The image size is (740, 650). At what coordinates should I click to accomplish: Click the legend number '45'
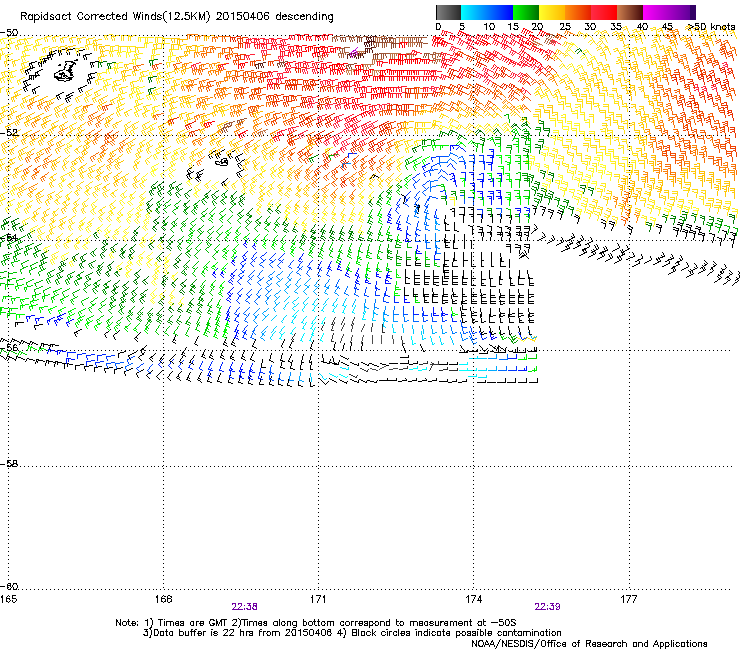667,27
